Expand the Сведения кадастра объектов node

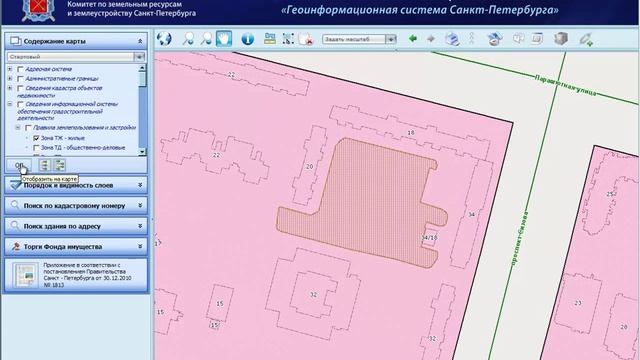(x=10, y=88)
